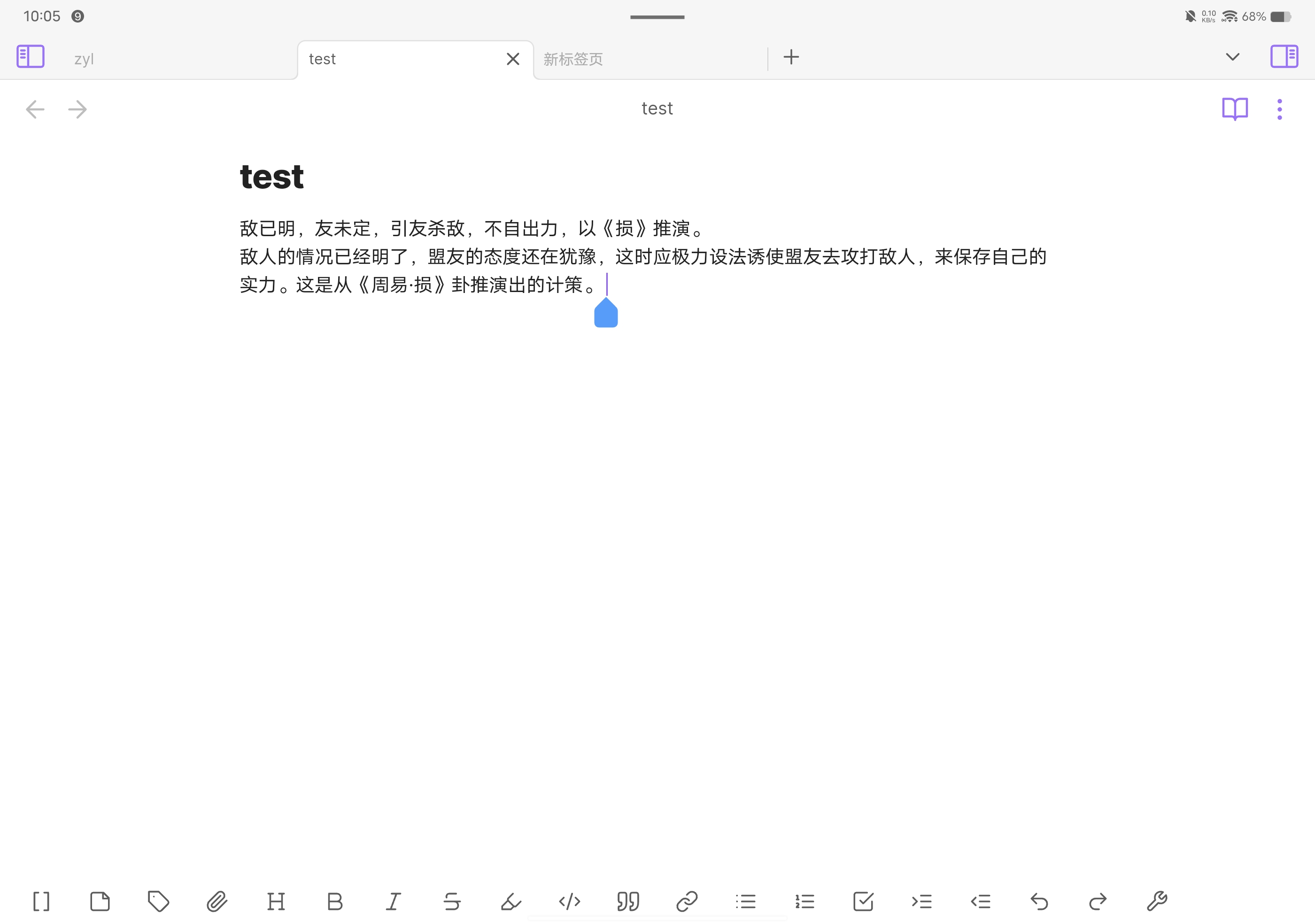Open the three-dot more options menu
Screen dimensions: 1315x924
click(1279, 109)
